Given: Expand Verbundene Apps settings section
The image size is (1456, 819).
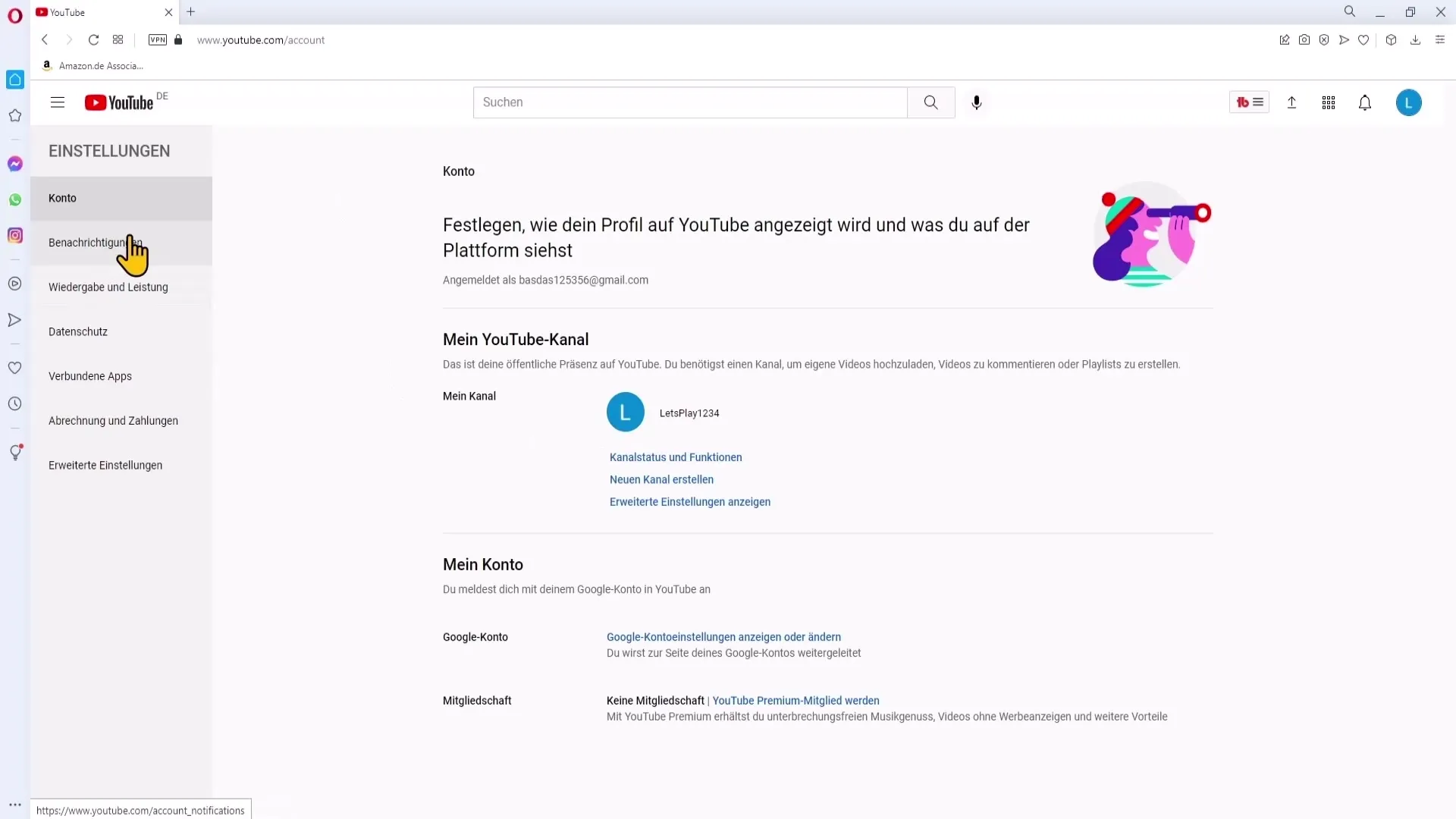Looking at the screenshot, I should pyautogui.click(x=90, y=375).
